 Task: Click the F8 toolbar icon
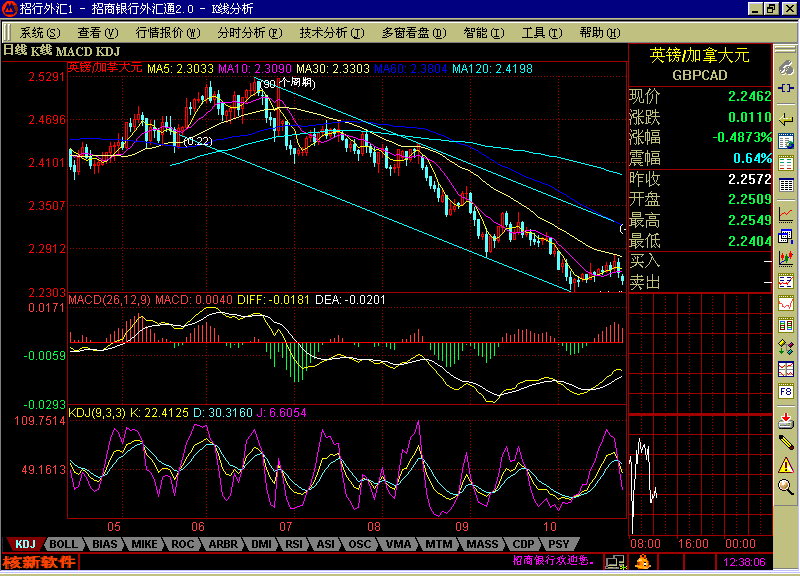point(786,391)
